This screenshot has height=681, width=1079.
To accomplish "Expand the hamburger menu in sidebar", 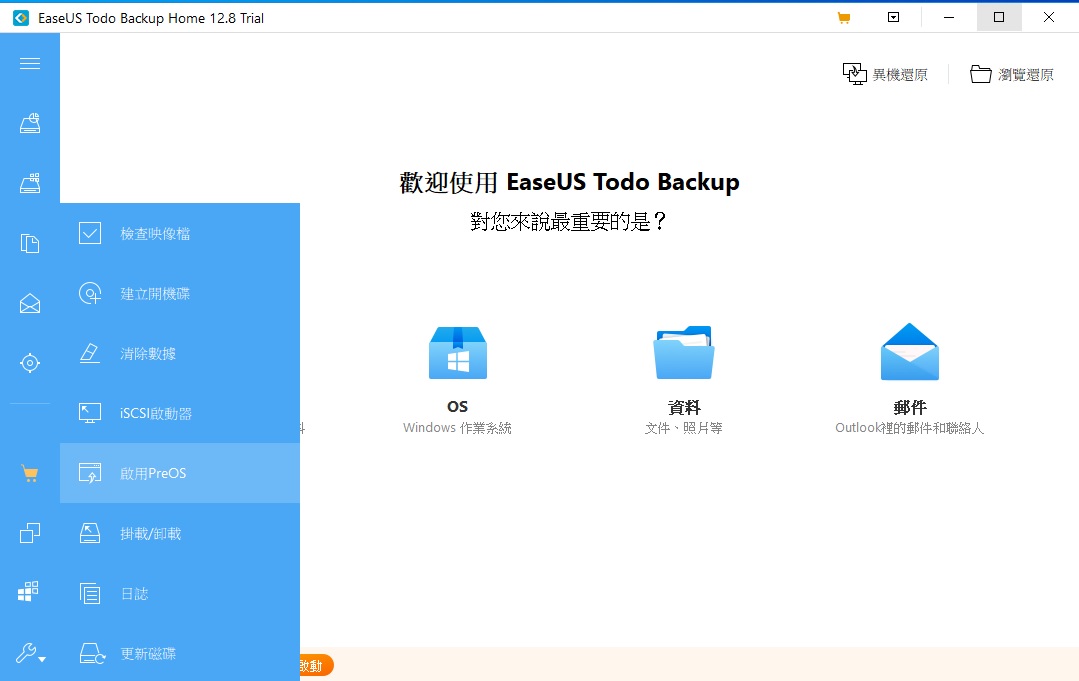I will 30,64.
